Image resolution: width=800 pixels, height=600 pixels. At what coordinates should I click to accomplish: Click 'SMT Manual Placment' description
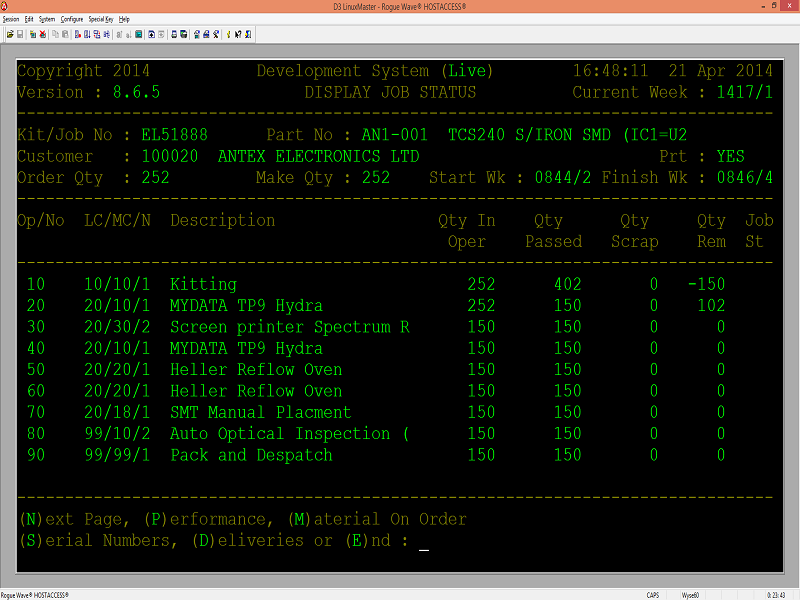261,412
